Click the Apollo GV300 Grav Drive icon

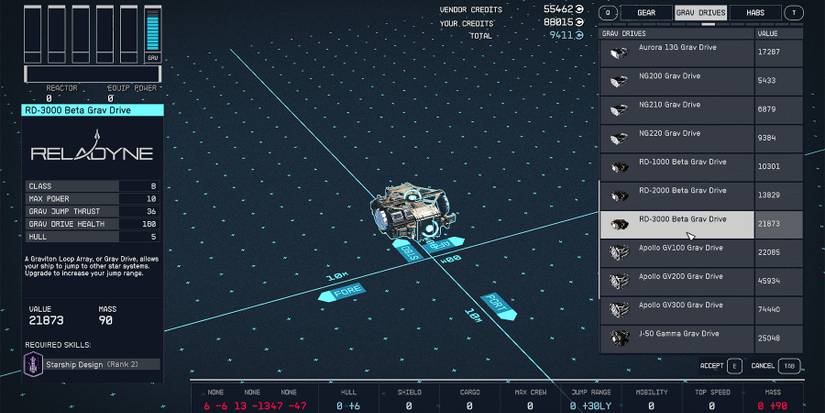pos(619,309)
